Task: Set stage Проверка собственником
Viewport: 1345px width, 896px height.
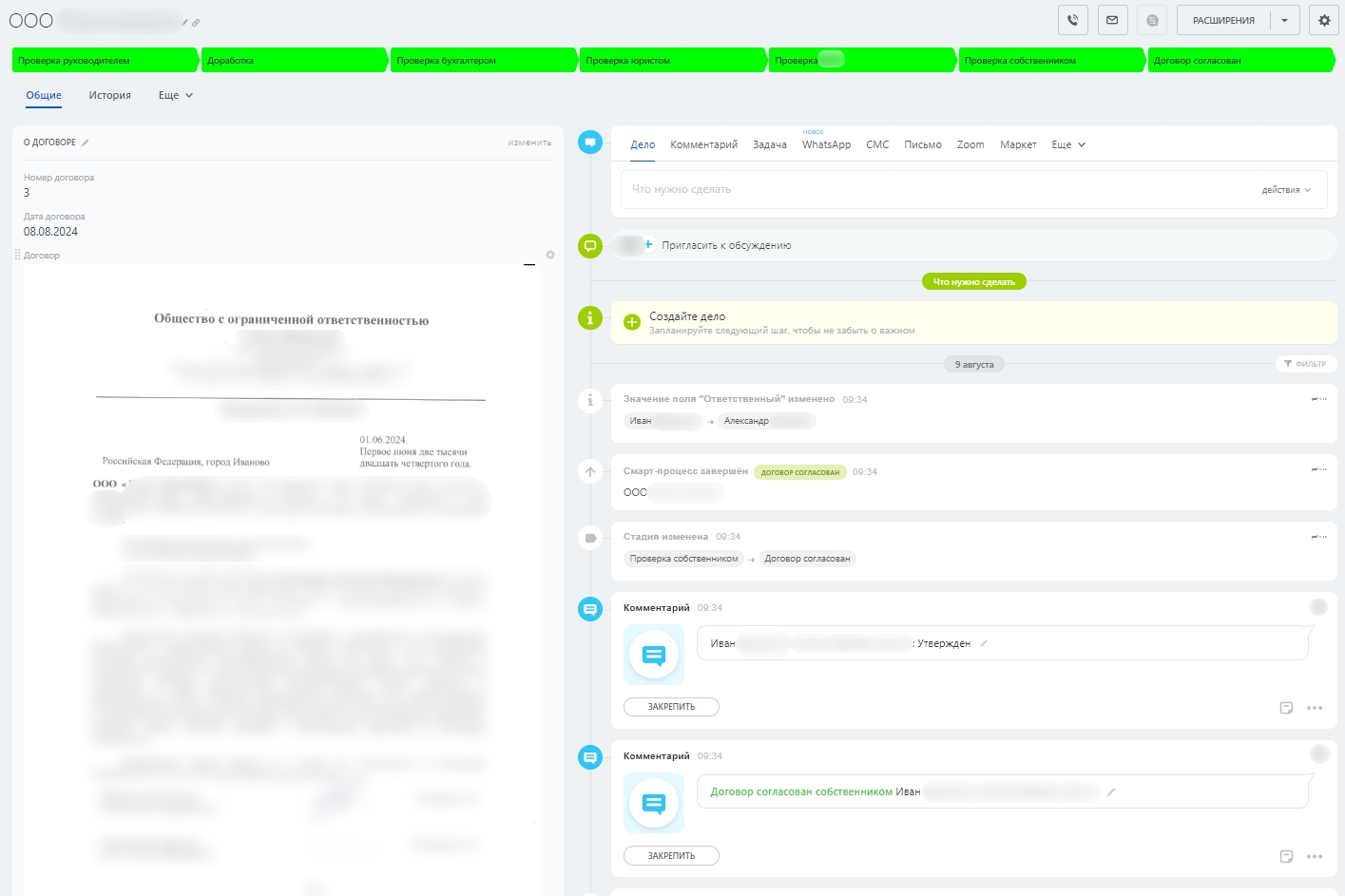Action: (1051, 60)
